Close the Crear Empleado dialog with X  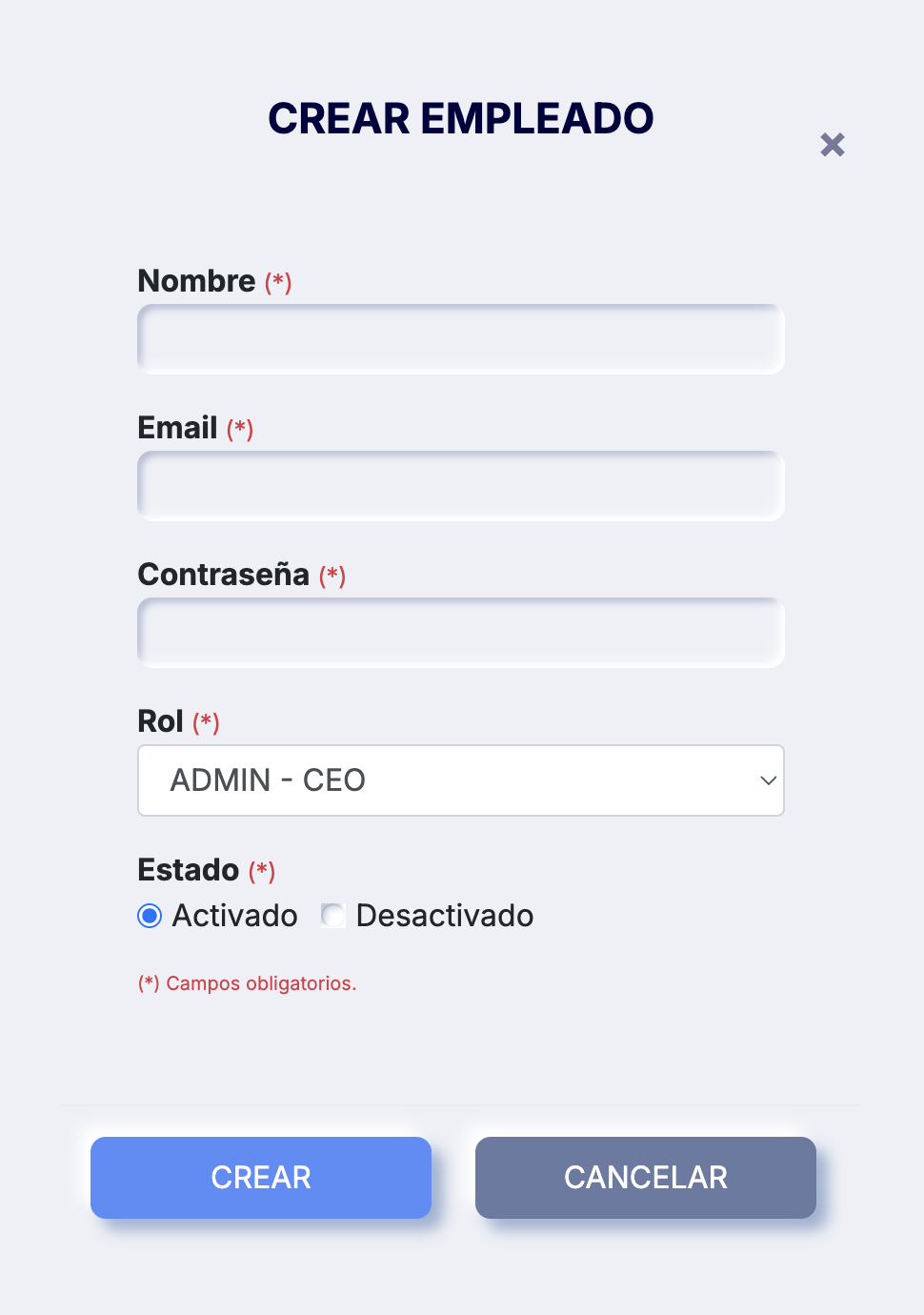click(x=833, y=145)
